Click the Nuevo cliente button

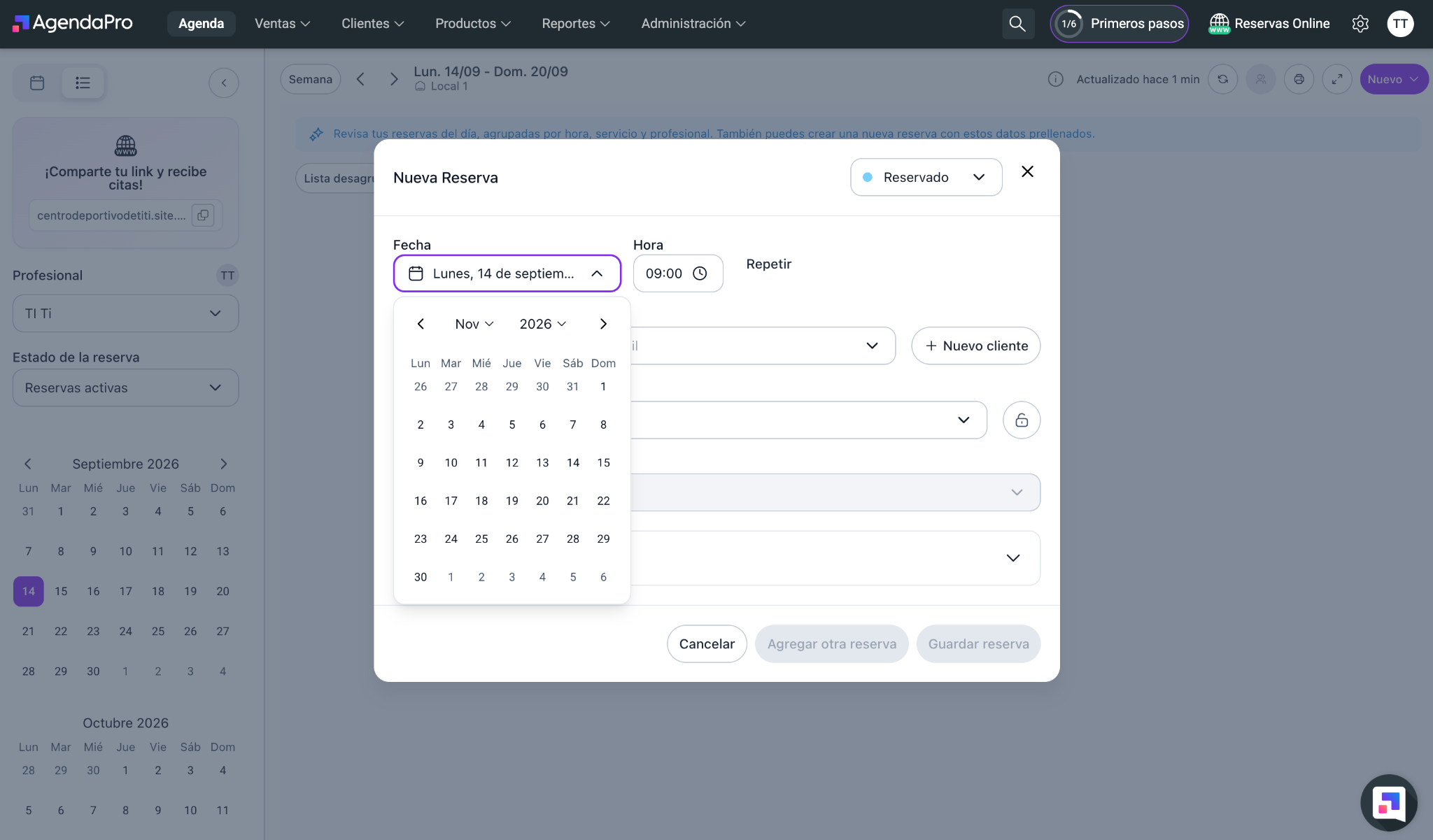[975, 346]
